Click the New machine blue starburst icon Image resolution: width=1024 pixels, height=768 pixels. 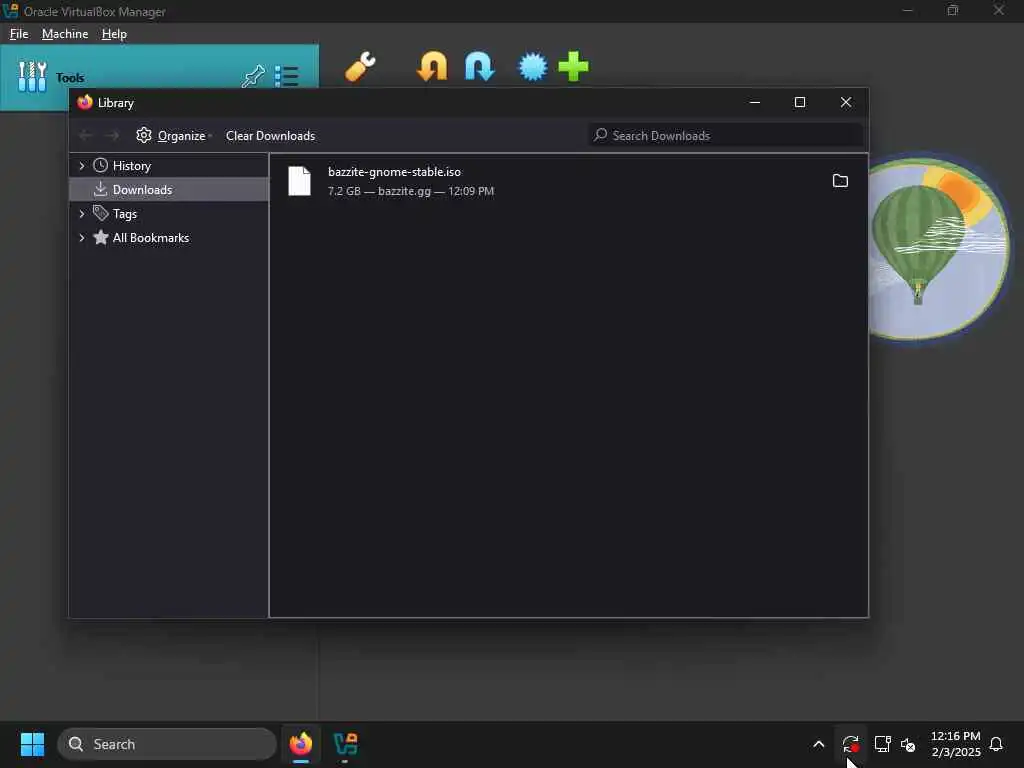coord(532,66)
